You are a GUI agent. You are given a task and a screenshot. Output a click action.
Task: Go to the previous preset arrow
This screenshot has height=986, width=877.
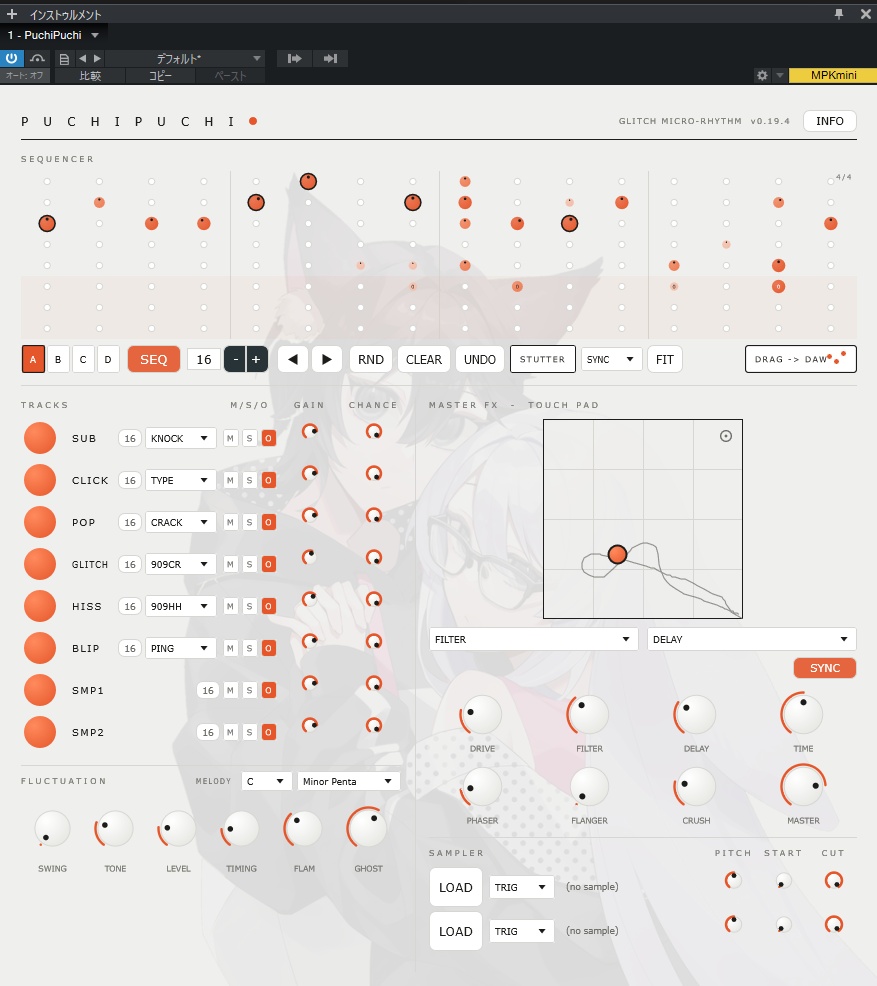[82, 58]
